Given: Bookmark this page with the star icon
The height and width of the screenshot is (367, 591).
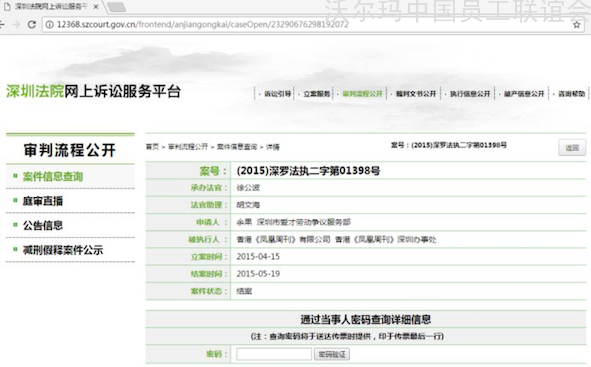Looking at the screenshot, I should click(x=577, y=25).
